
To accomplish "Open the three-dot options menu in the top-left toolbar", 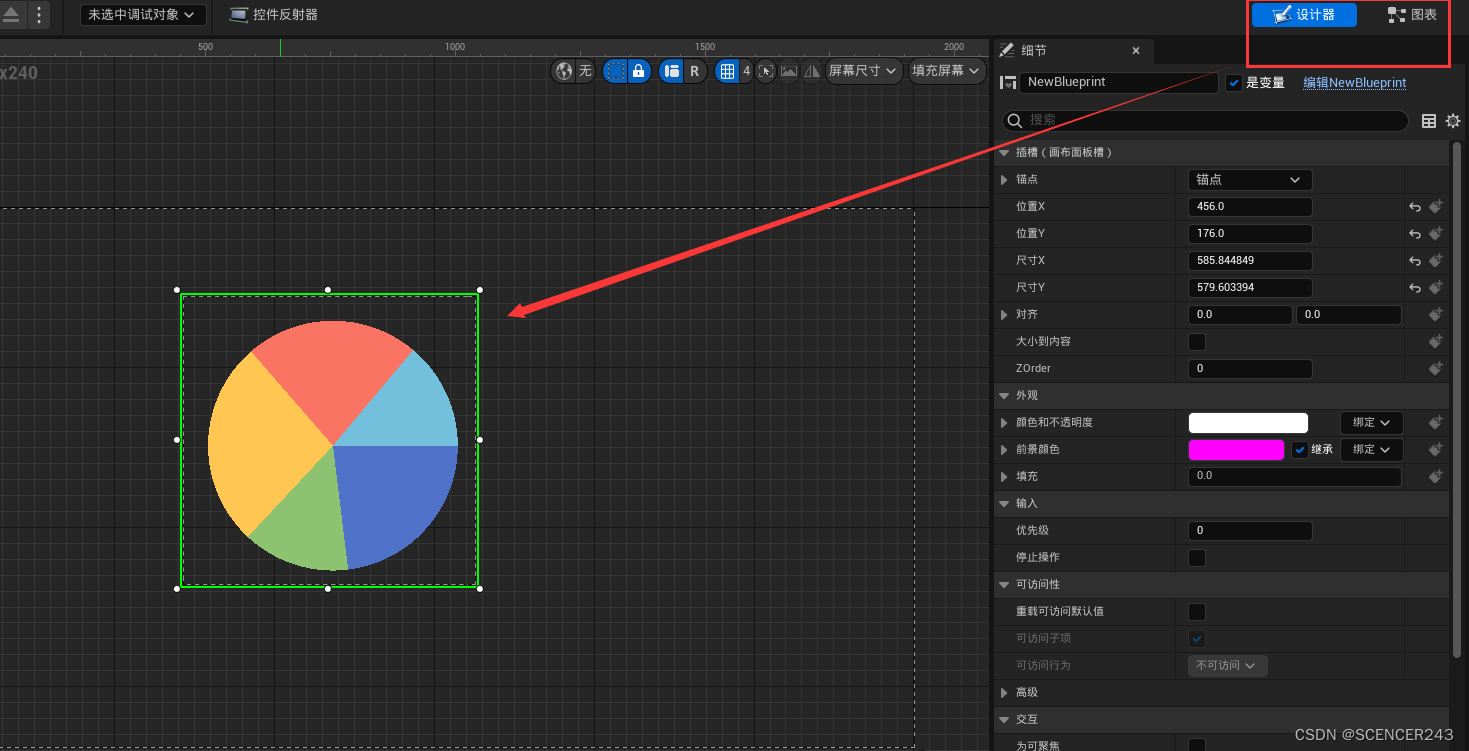I will [39, 15].
